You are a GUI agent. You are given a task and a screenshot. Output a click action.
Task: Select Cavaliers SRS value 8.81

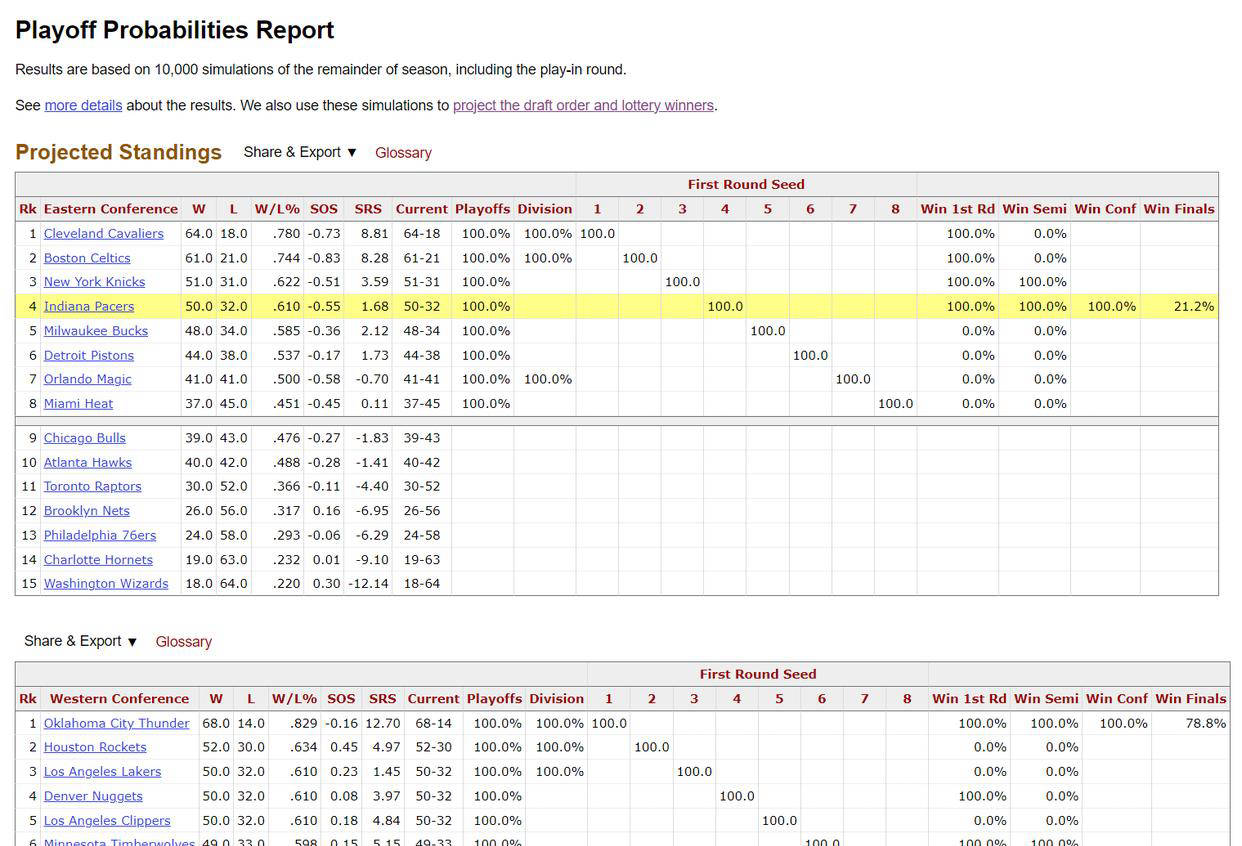[368, 233]
